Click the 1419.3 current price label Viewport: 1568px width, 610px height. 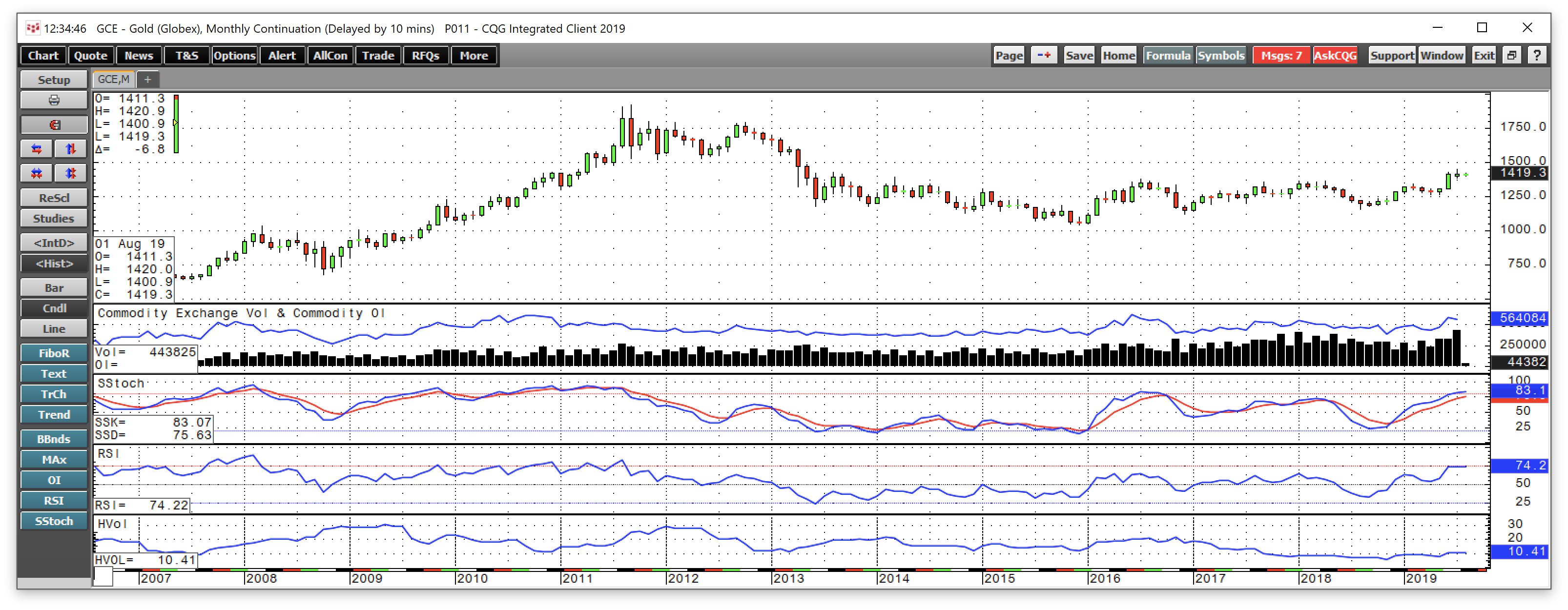click(1519, 173)
